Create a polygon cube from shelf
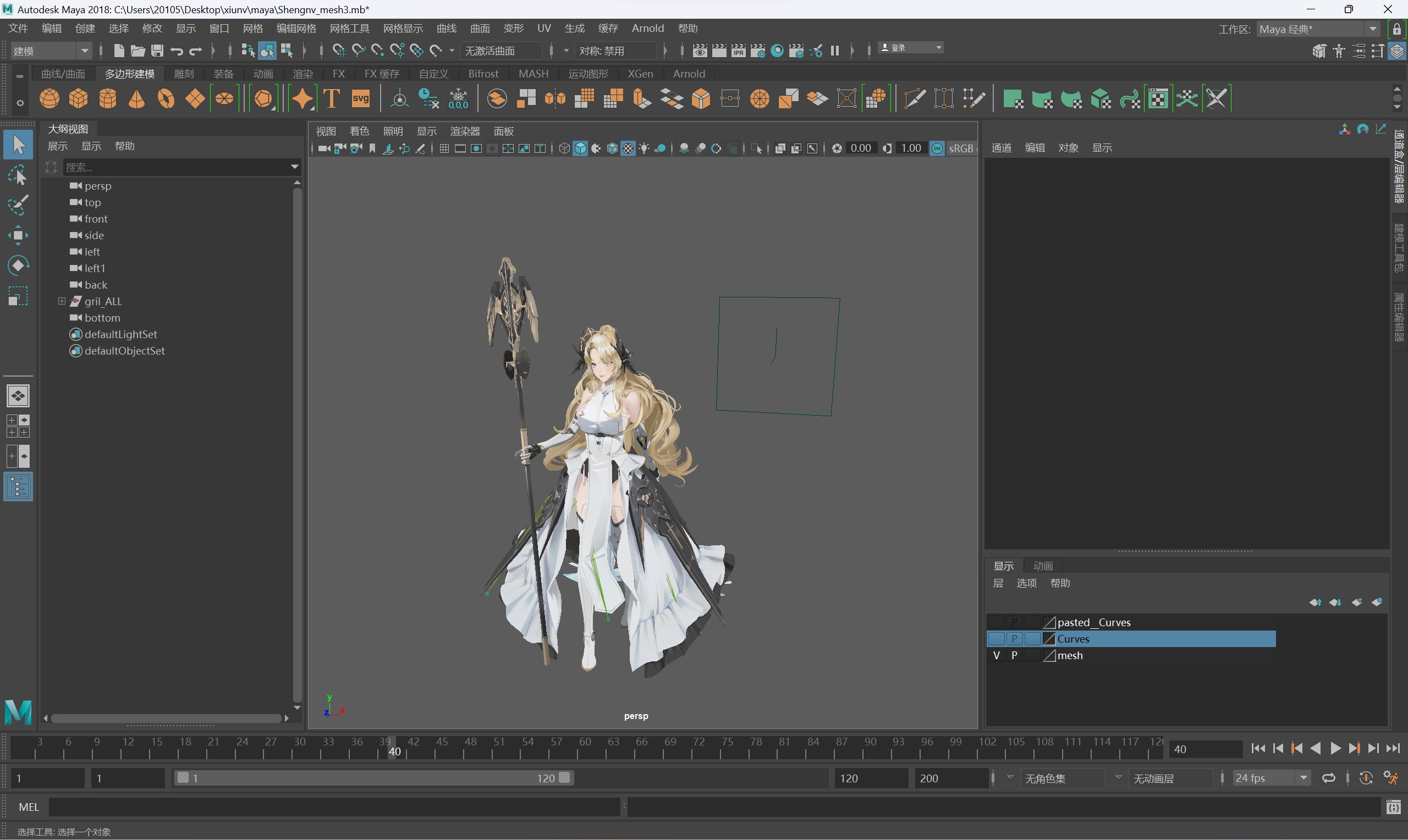 click(x=78, y=98)
